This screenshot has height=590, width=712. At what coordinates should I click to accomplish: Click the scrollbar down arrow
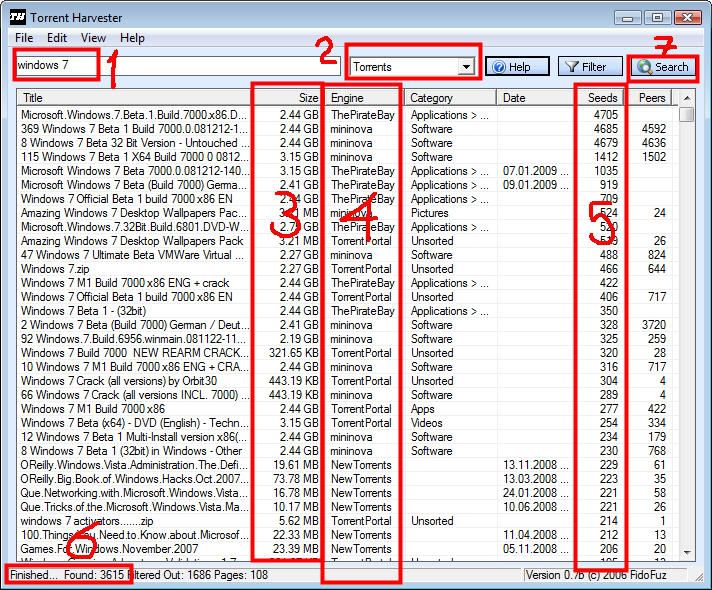click(687, 552)
